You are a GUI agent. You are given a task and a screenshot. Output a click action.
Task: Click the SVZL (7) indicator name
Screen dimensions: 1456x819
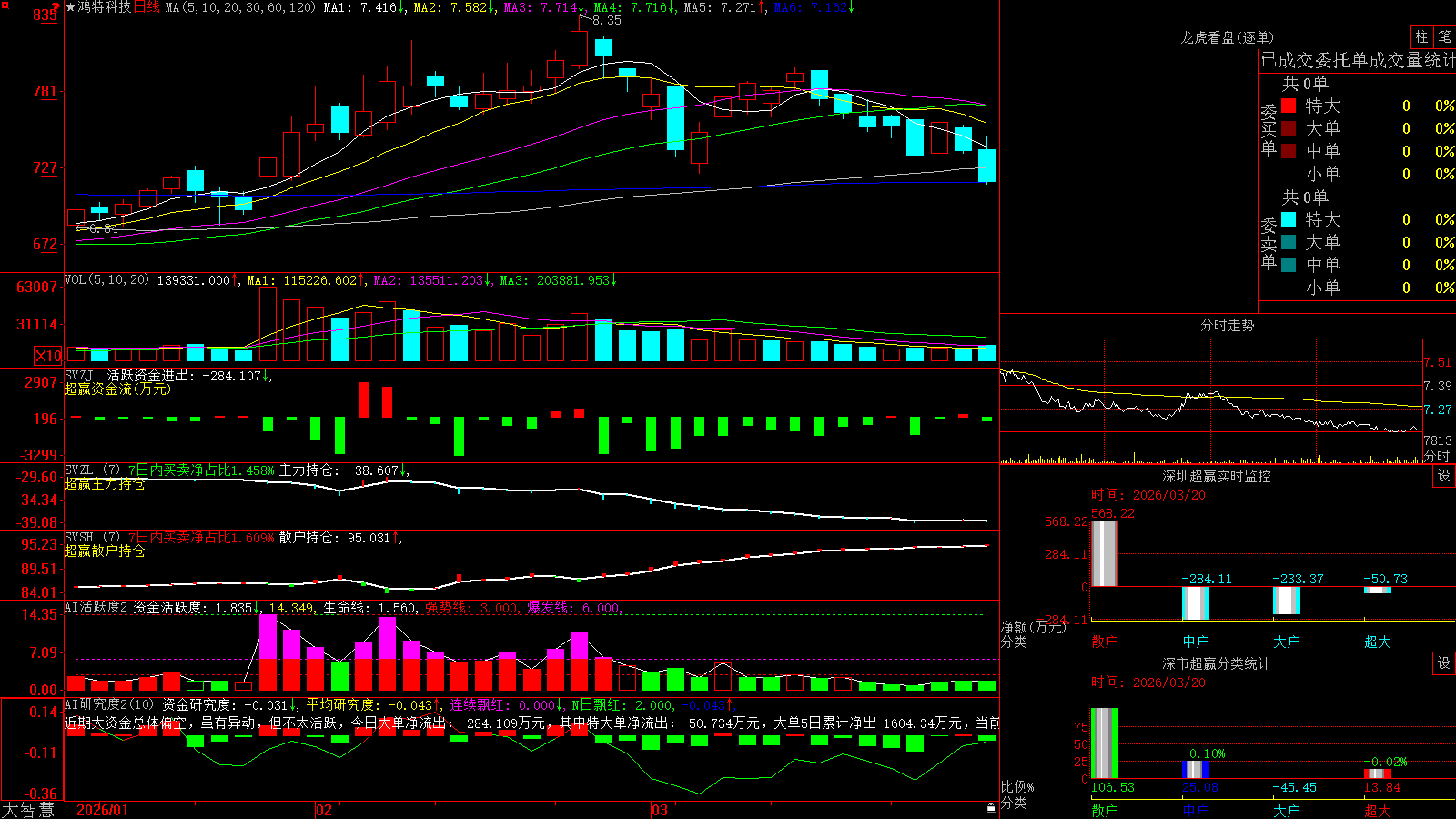pos(92,470)
